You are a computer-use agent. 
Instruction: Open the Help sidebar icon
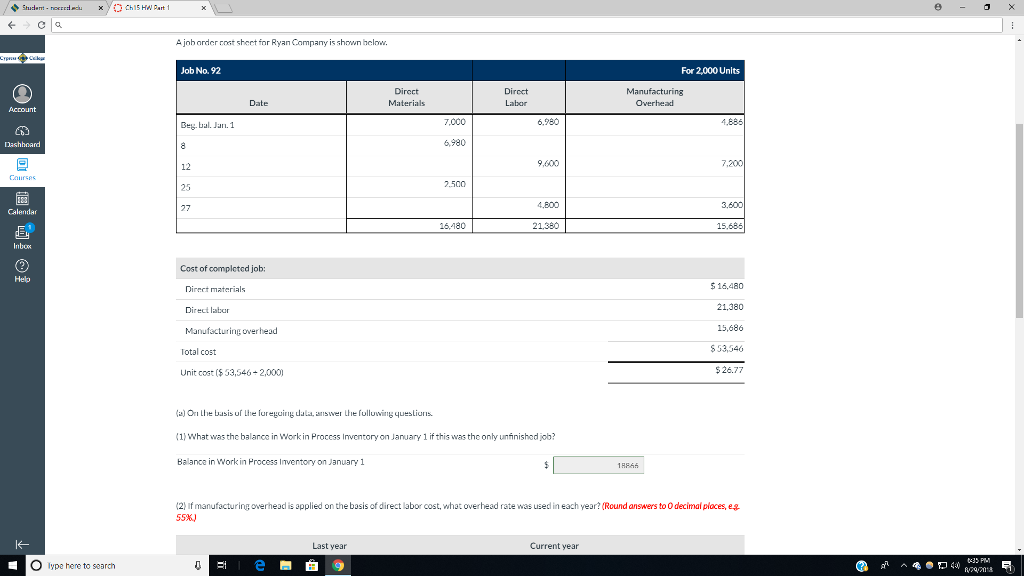pos(22,270)
